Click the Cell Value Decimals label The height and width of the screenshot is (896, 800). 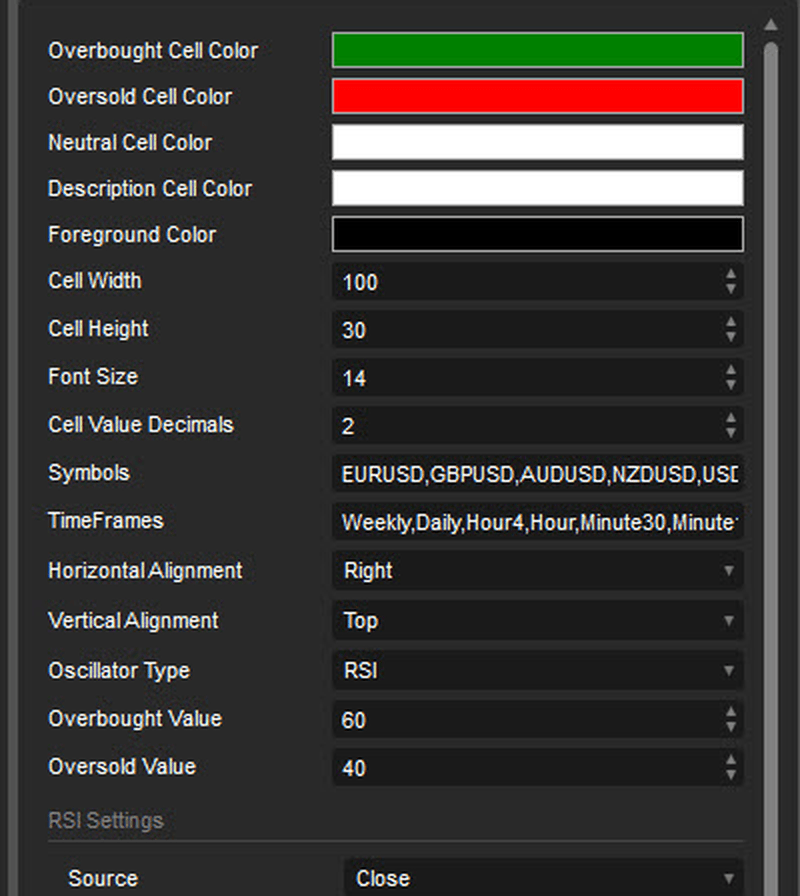pos(141,425)
